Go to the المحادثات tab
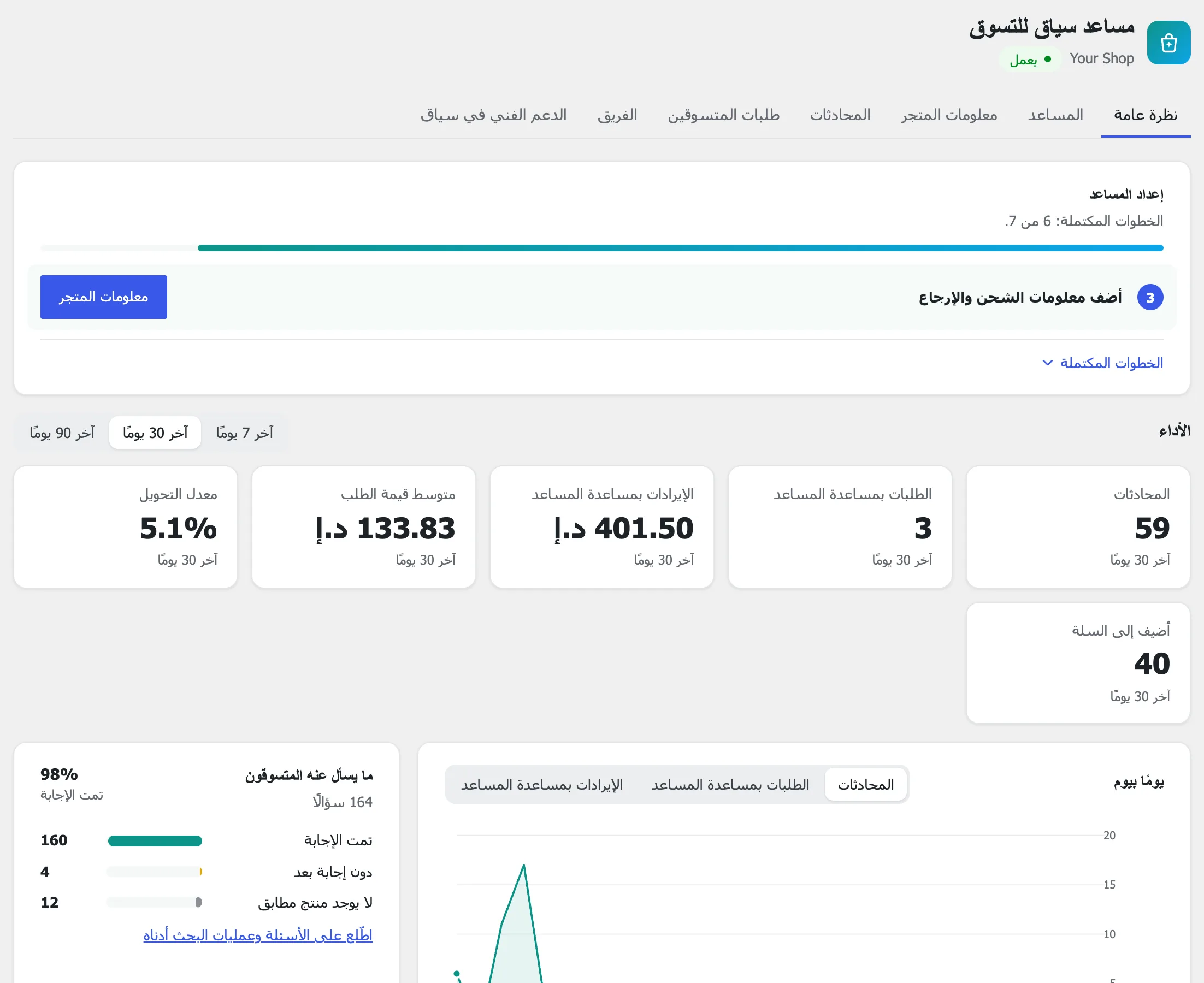This screenshot has width=1204, height=983. pos(839,115)
